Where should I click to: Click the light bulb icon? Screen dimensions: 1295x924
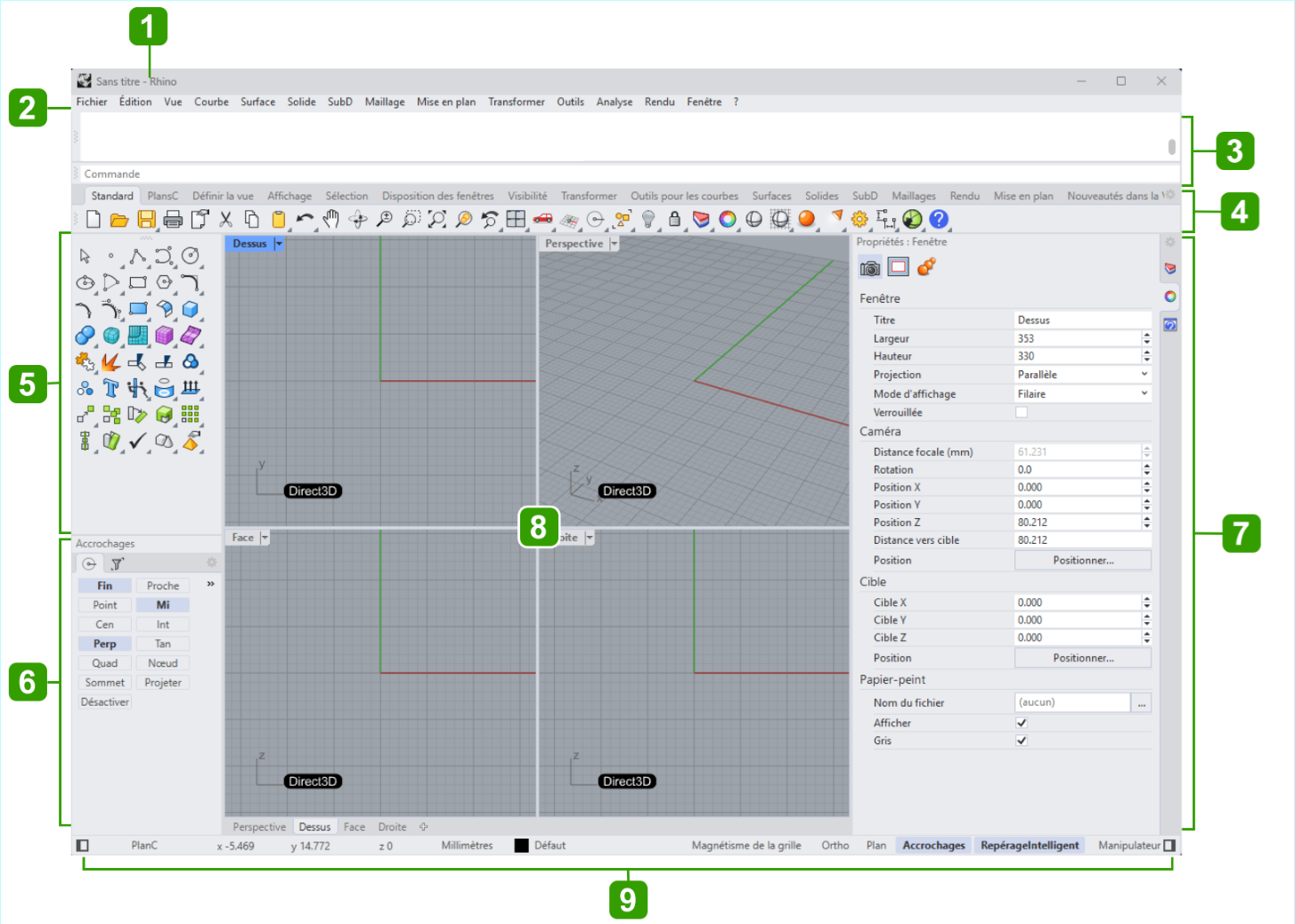(x=648, y=219)
